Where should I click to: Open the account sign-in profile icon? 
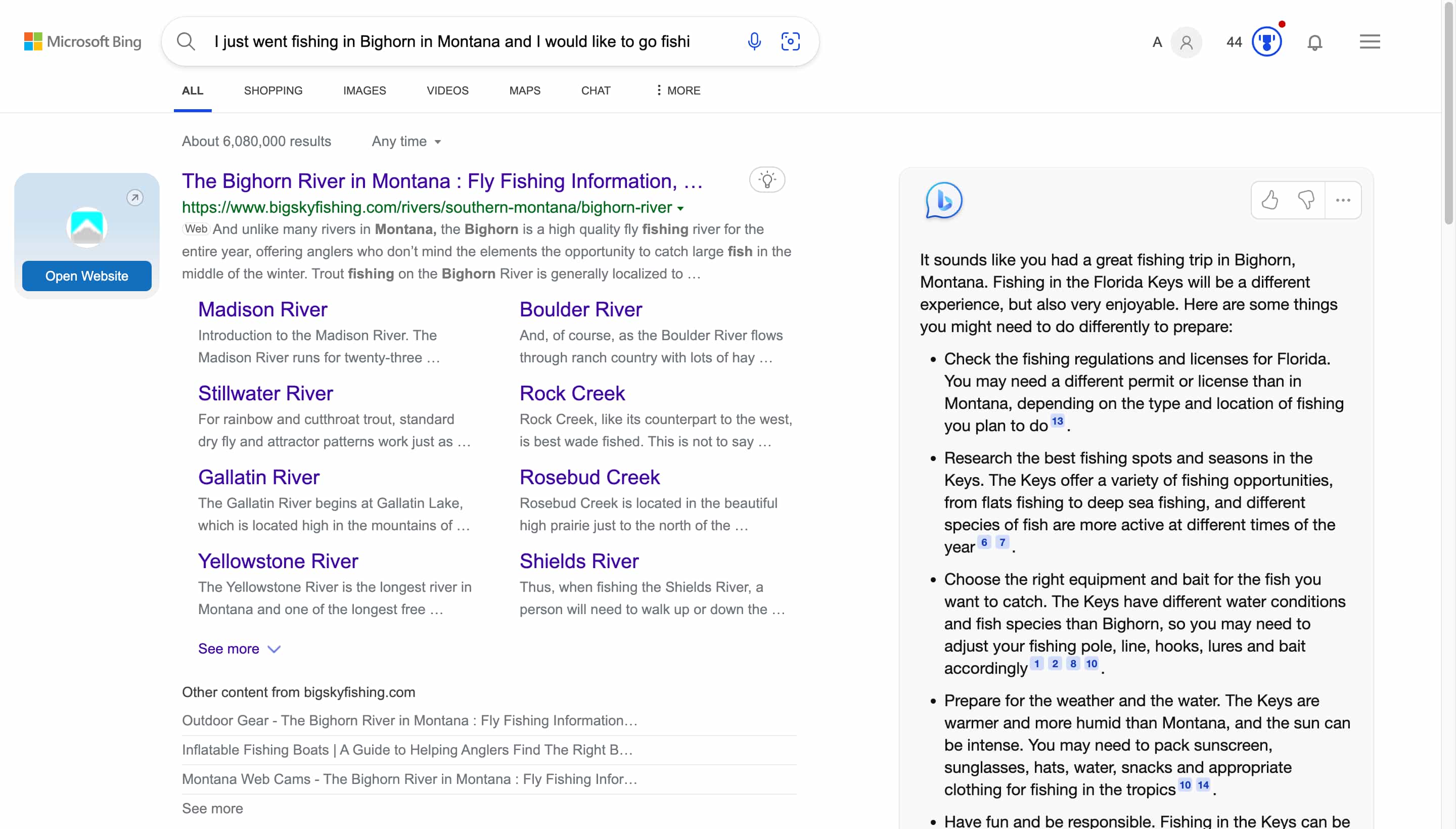[x=1187, y=41]
